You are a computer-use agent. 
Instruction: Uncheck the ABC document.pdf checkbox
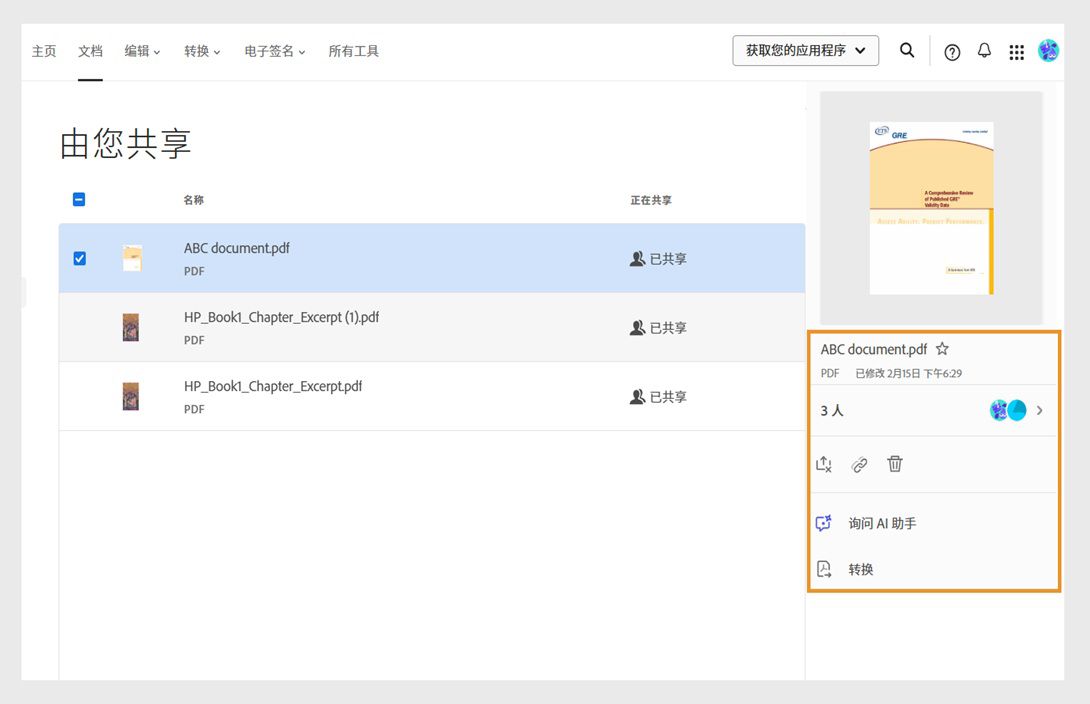[x=79, y=258]
